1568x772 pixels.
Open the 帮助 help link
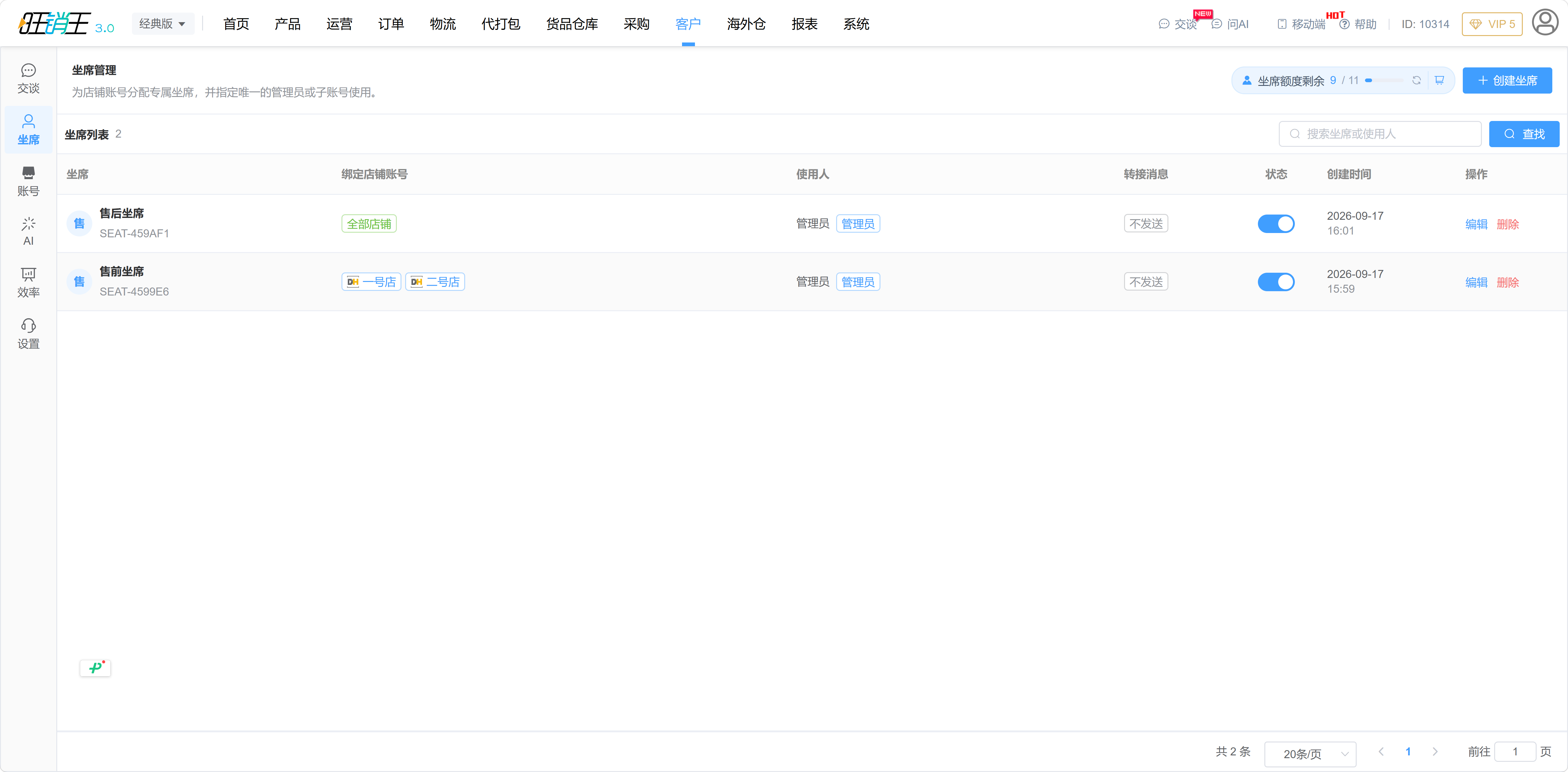point(1357,24)
